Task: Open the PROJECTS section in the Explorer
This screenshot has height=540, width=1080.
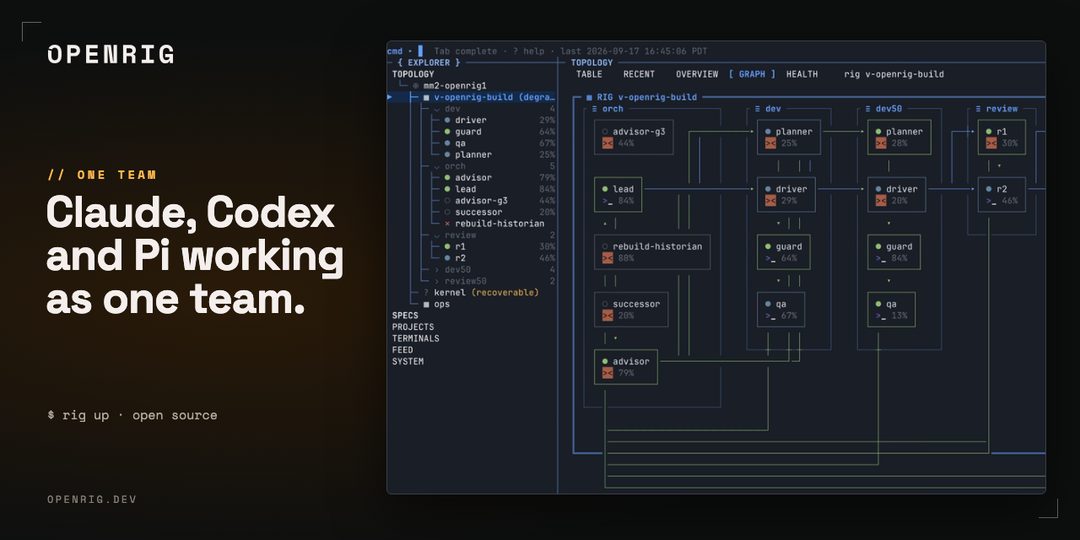Action: coord(413,327)
